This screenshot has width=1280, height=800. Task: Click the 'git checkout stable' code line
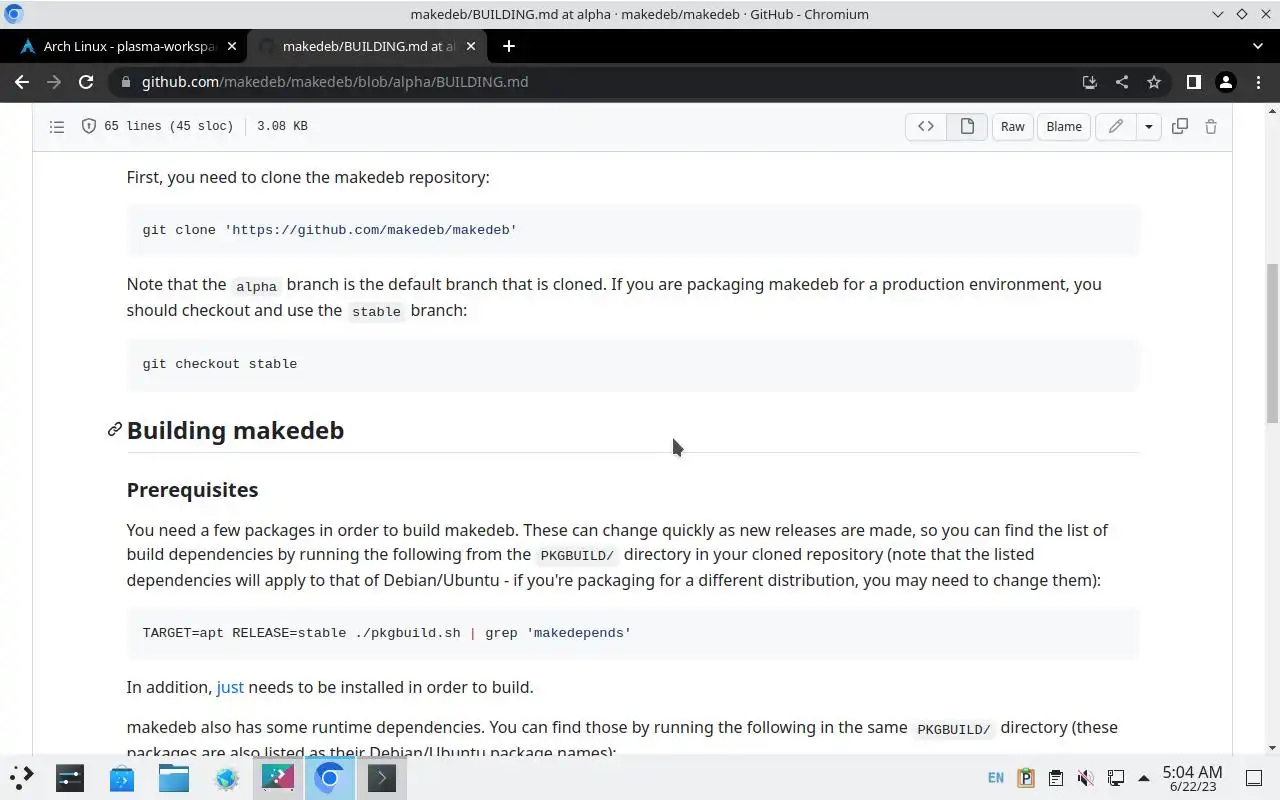click(220, 364)
